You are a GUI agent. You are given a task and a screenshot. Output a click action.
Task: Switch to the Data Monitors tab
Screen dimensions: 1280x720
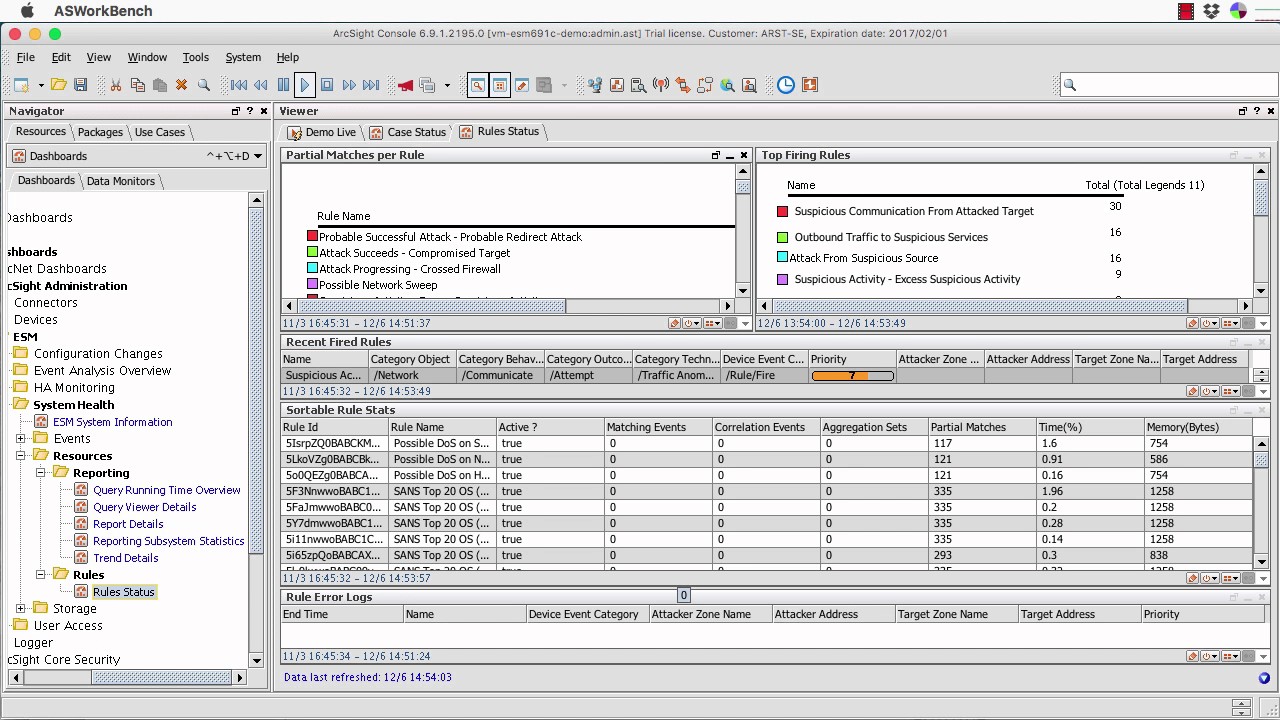point(121,181)
